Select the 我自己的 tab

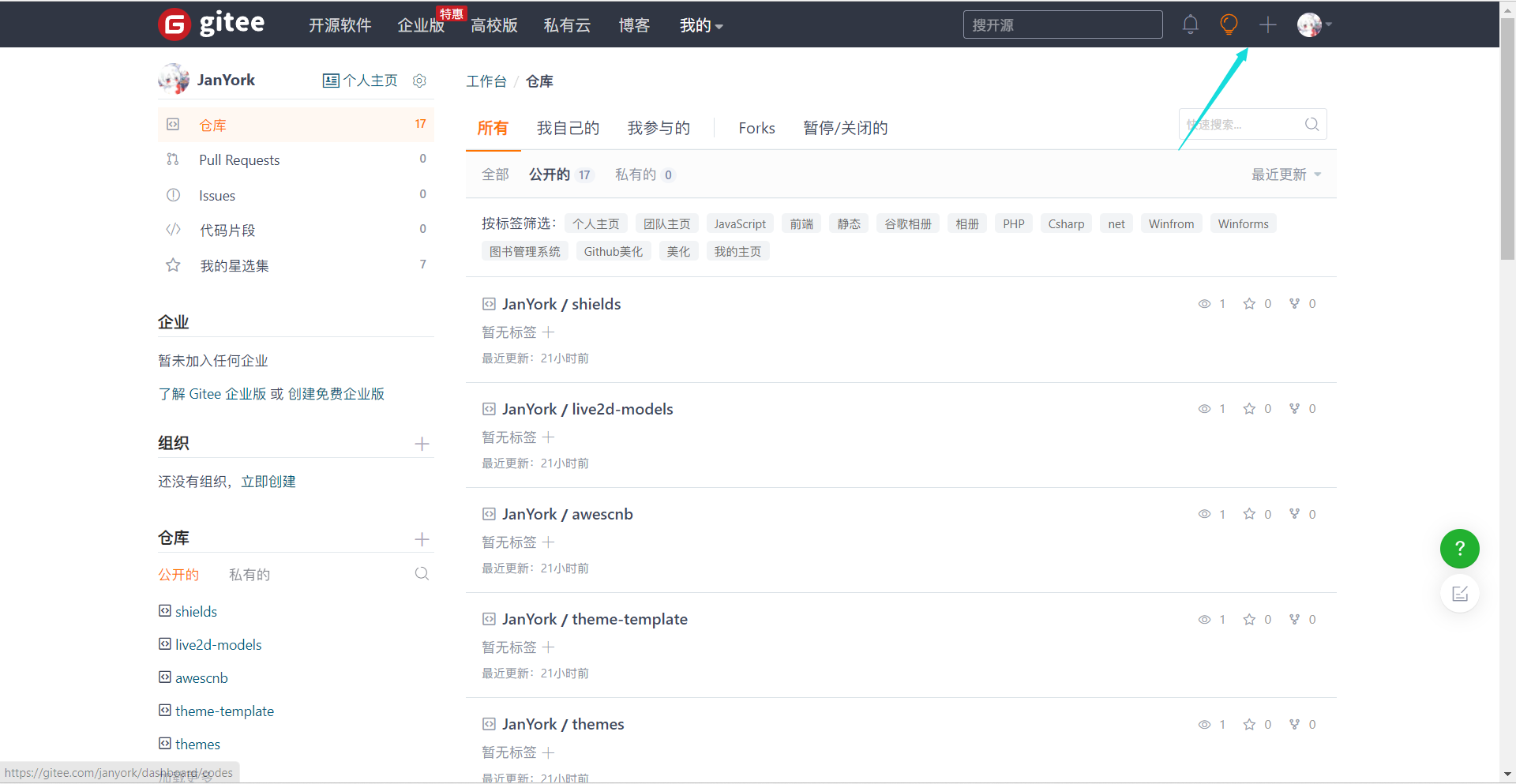pos(568,128)
